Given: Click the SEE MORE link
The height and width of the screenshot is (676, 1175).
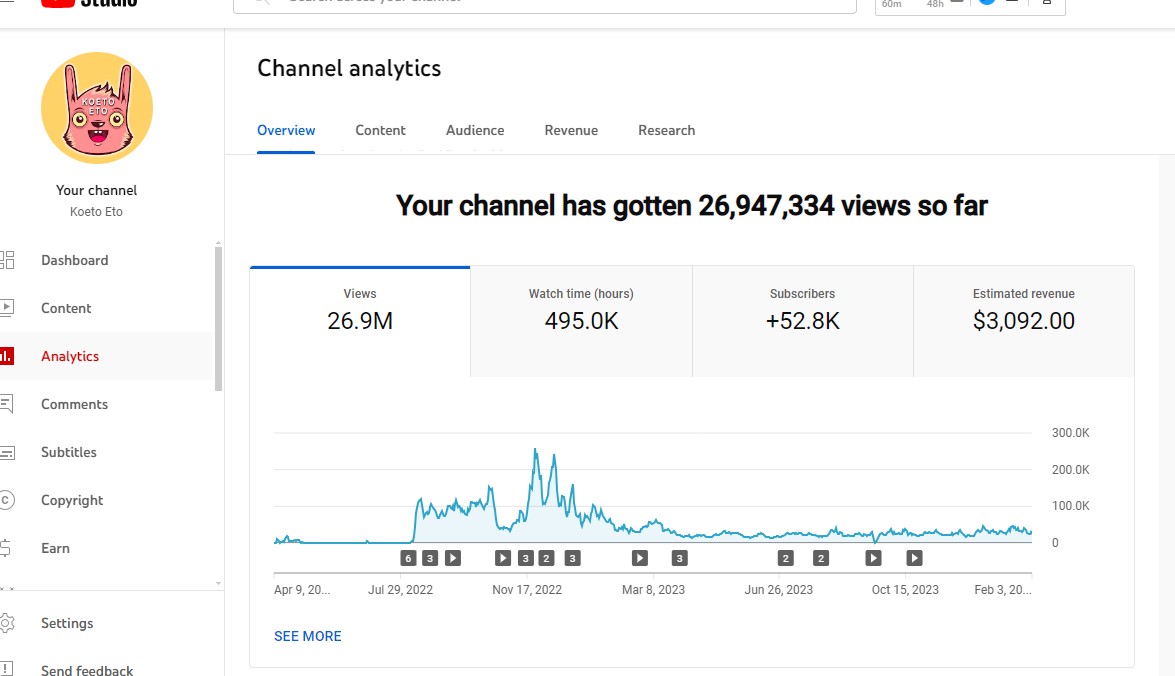Looking at the screenshot, I should tap(308, 636).
